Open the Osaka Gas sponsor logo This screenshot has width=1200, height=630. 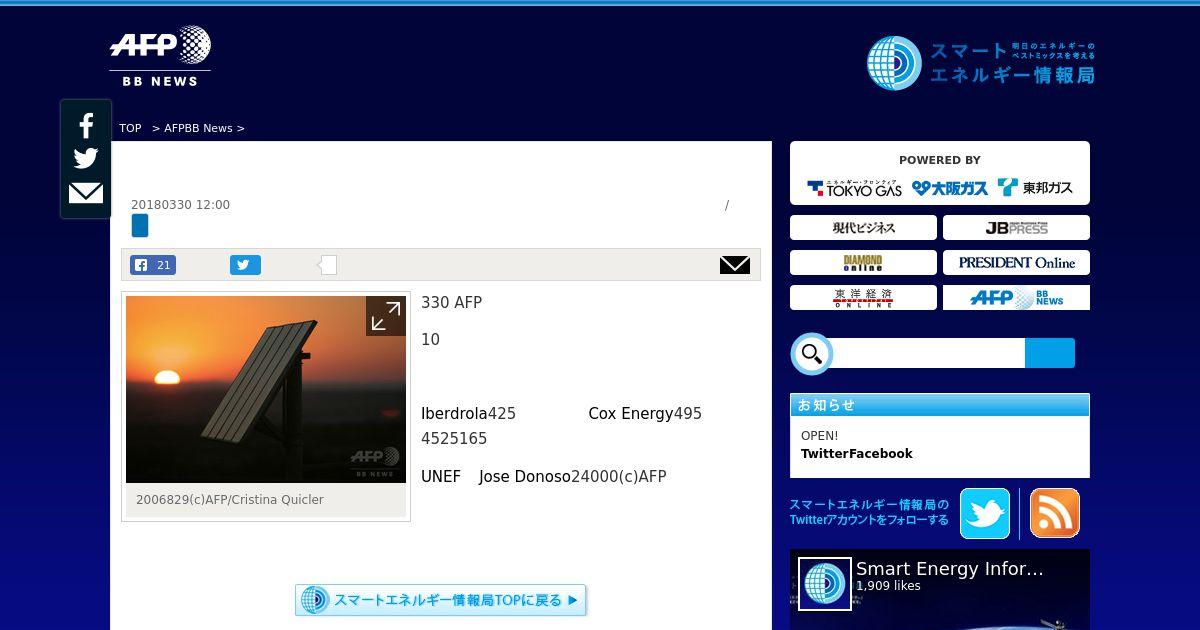950,188
